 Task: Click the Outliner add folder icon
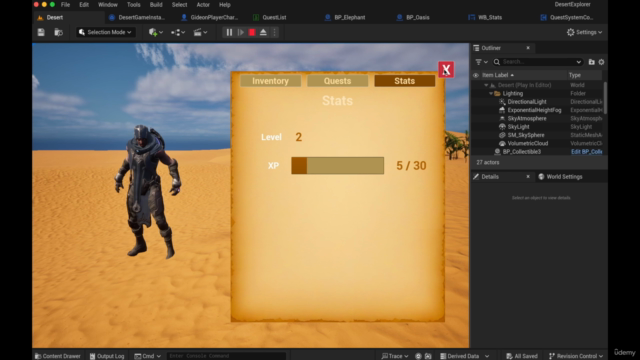point(591,62)
